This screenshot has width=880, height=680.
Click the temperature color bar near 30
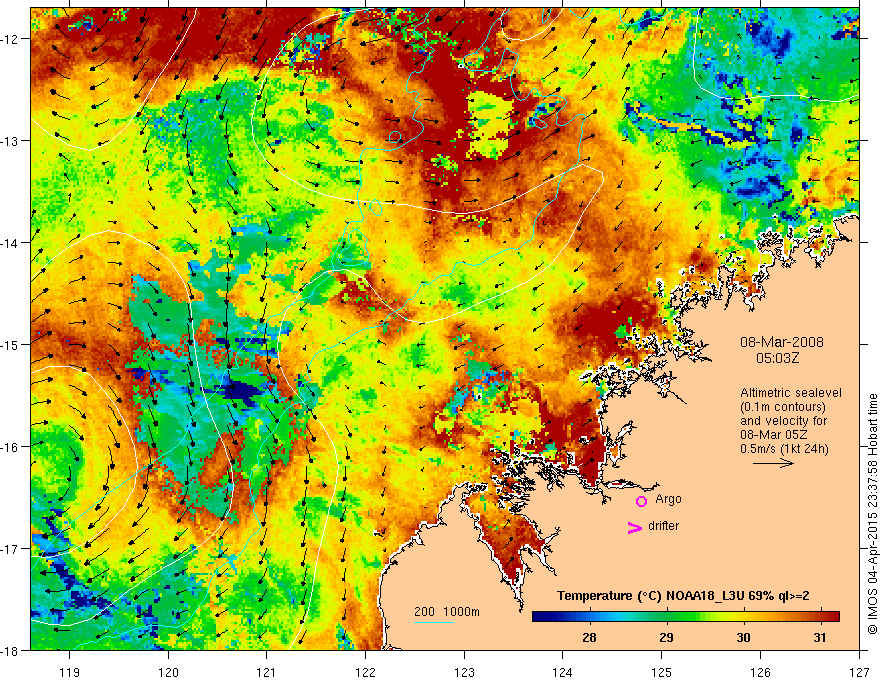744,617
